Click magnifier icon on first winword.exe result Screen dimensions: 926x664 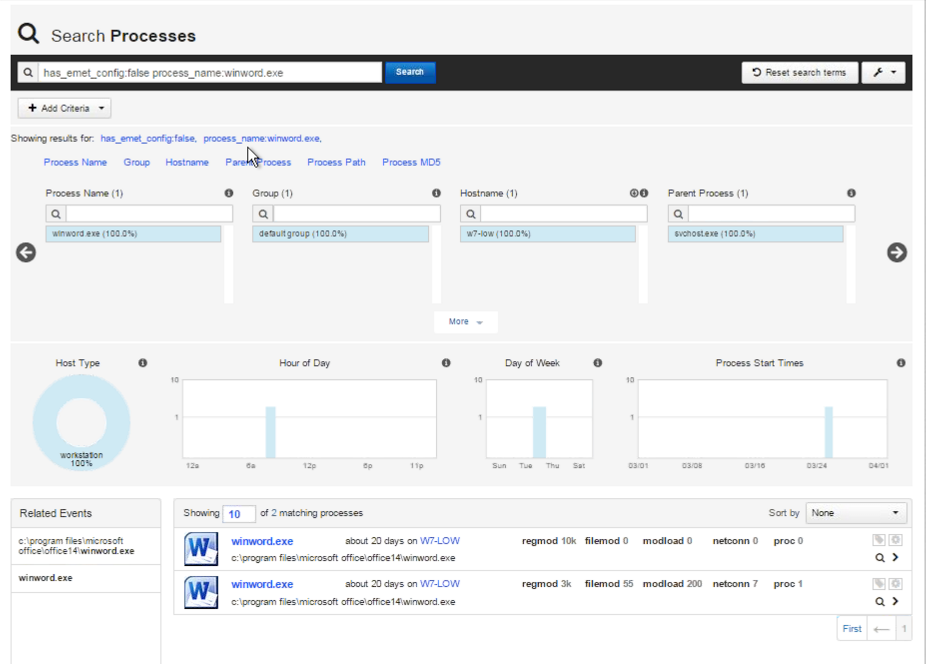(x=880, y=558)
